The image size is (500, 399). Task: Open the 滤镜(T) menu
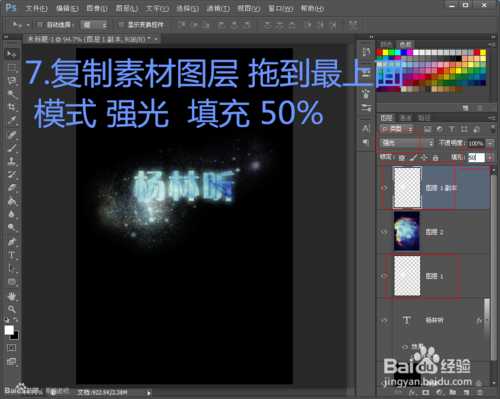coord(218,8)
